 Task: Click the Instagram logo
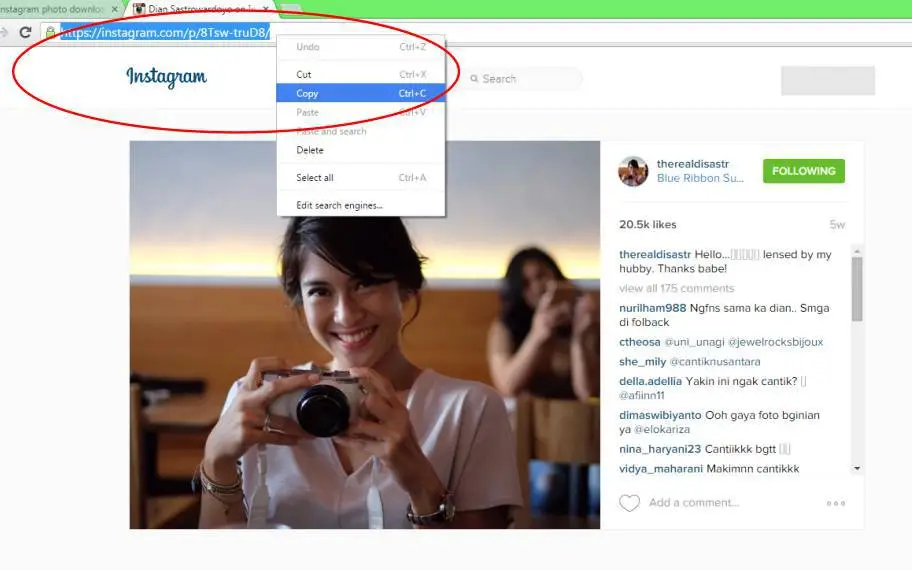pos(166,77)
